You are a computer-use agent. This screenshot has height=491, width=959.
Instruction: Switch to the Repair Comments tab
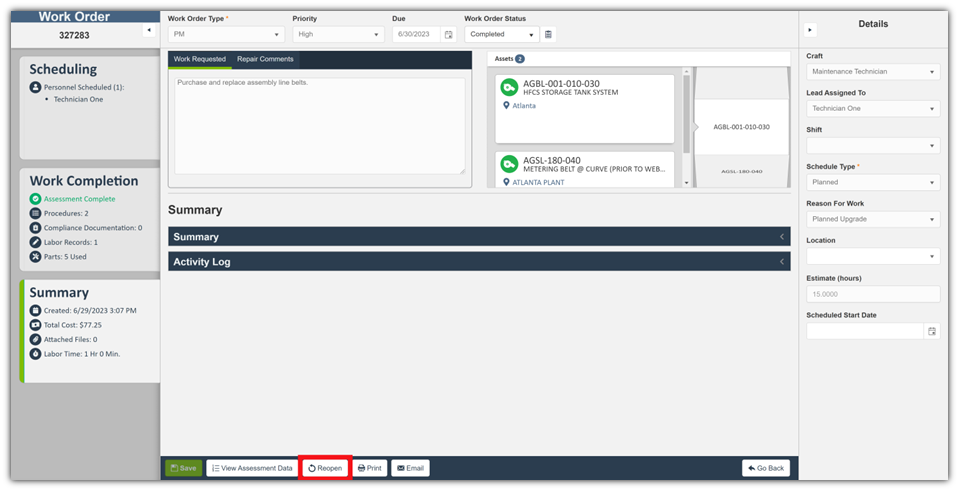[x=265, y=59]
